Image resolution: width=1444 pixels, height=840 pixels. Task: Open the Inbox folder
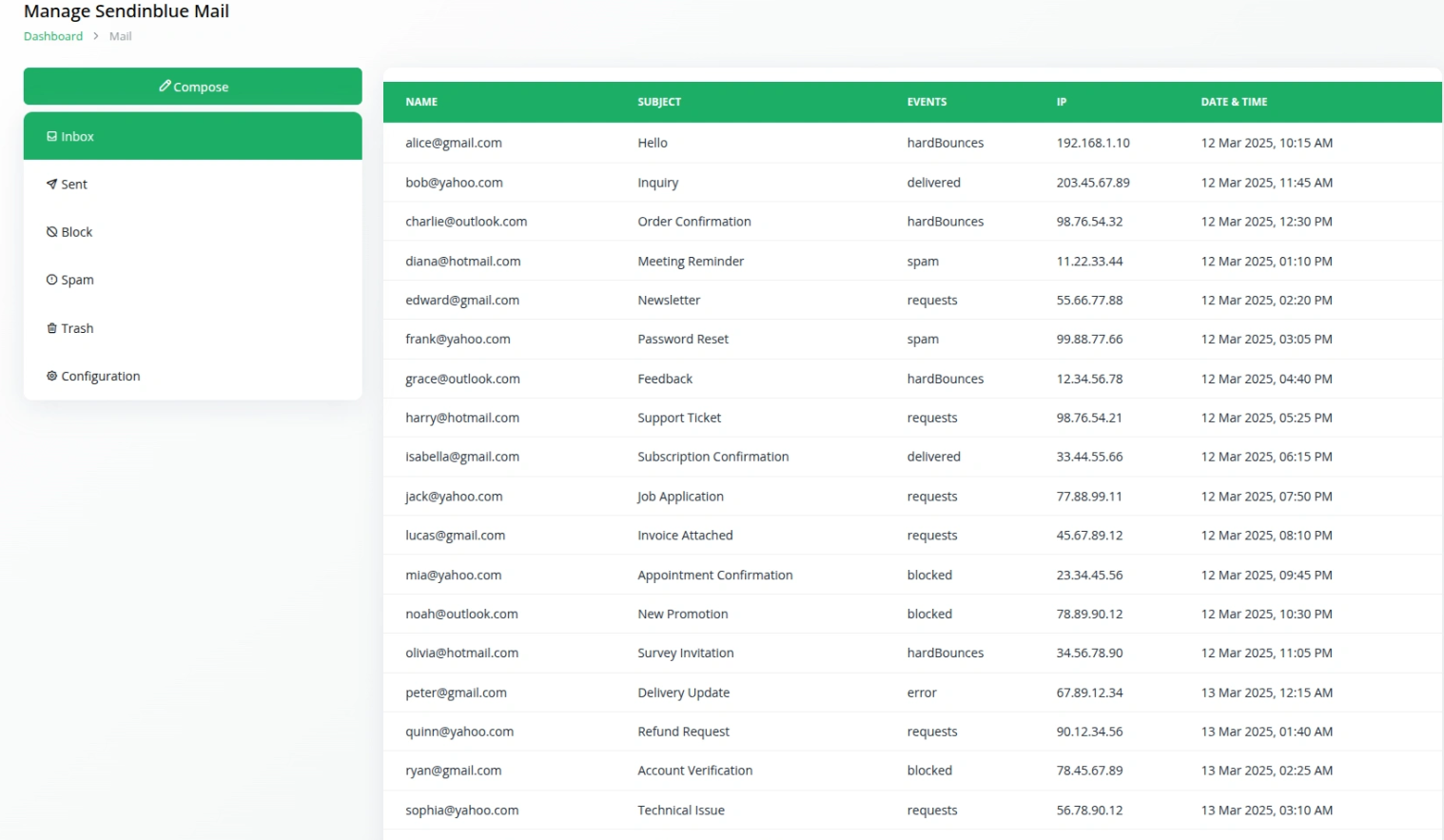click(192, 136)
